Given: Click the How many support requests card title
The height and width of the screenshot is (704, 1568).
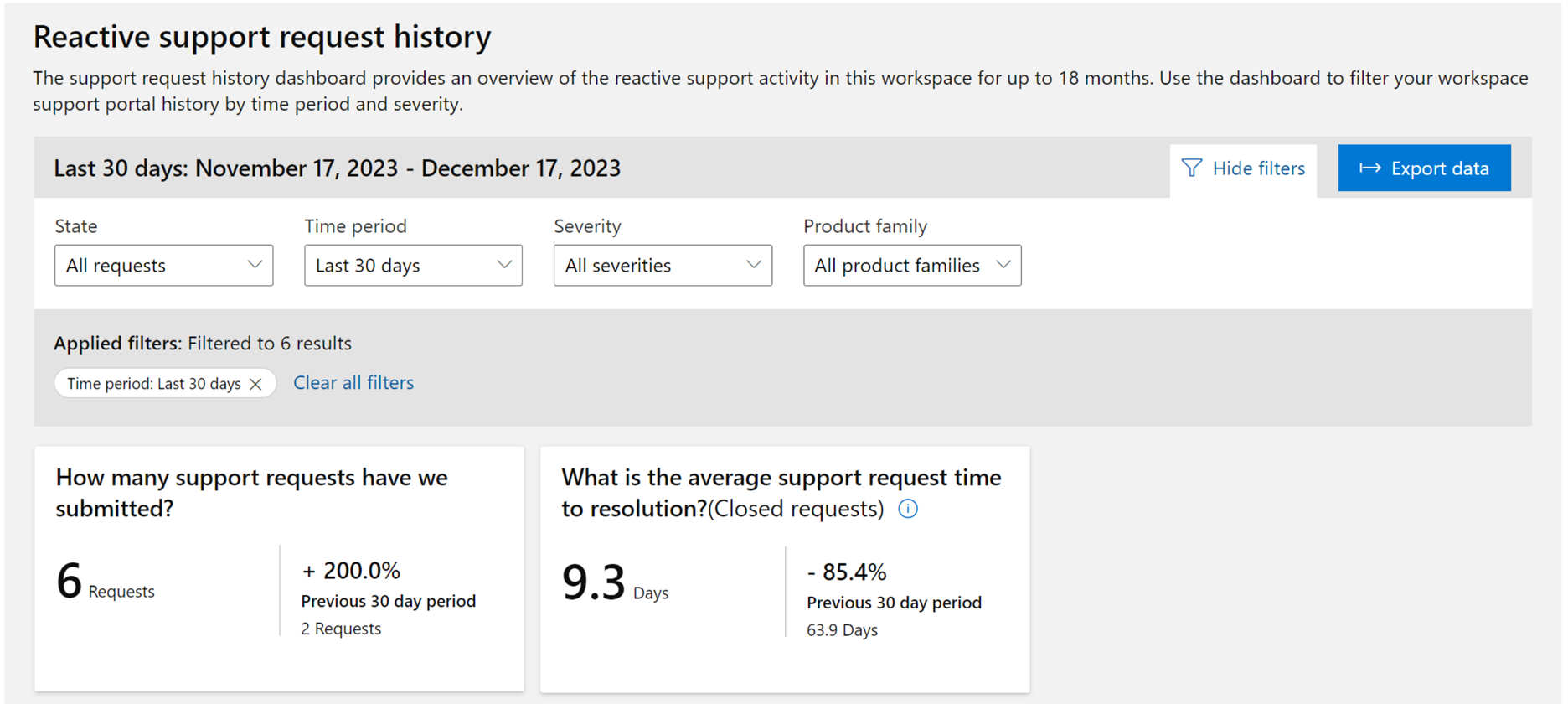Looking at the screenshot, I should 251,493.
